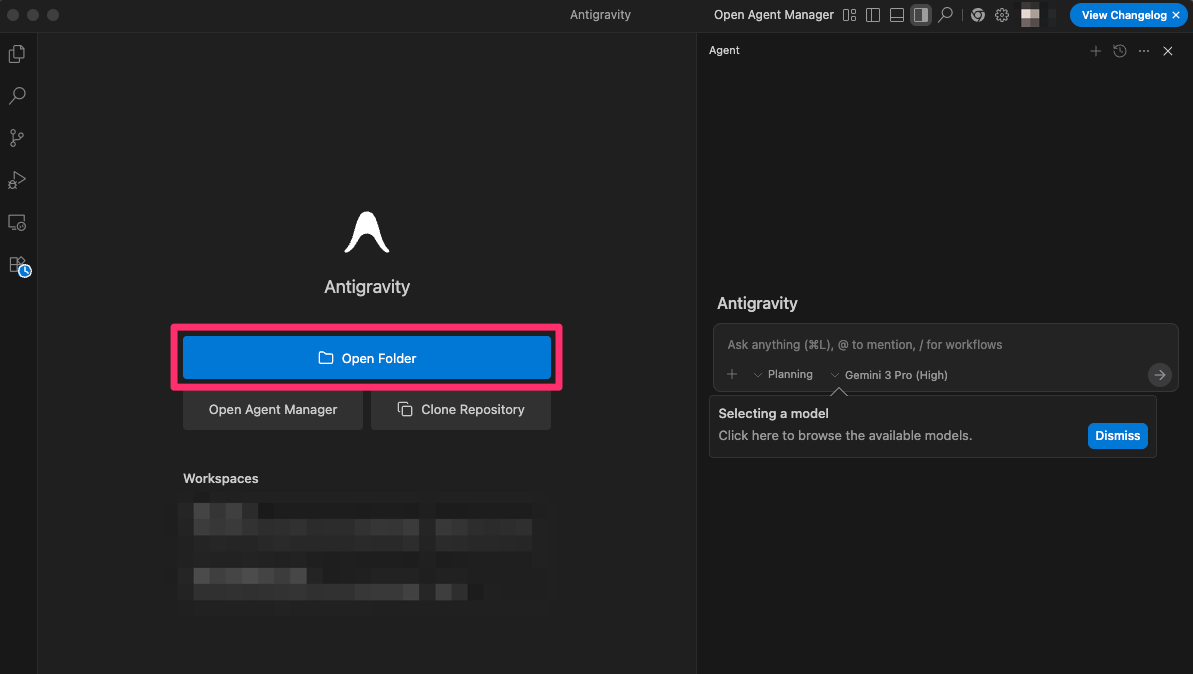Click the macOS red close window button
Viewport: 1193px width, 674px height.
coord(13,15)
